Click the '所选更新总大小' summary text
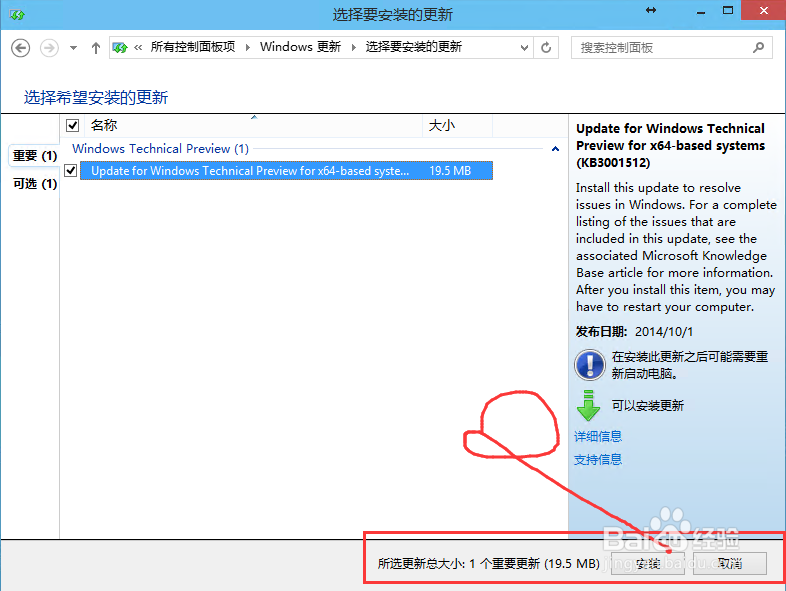The height and width of the screenshot is (591, 786). [x=489, y=563]
